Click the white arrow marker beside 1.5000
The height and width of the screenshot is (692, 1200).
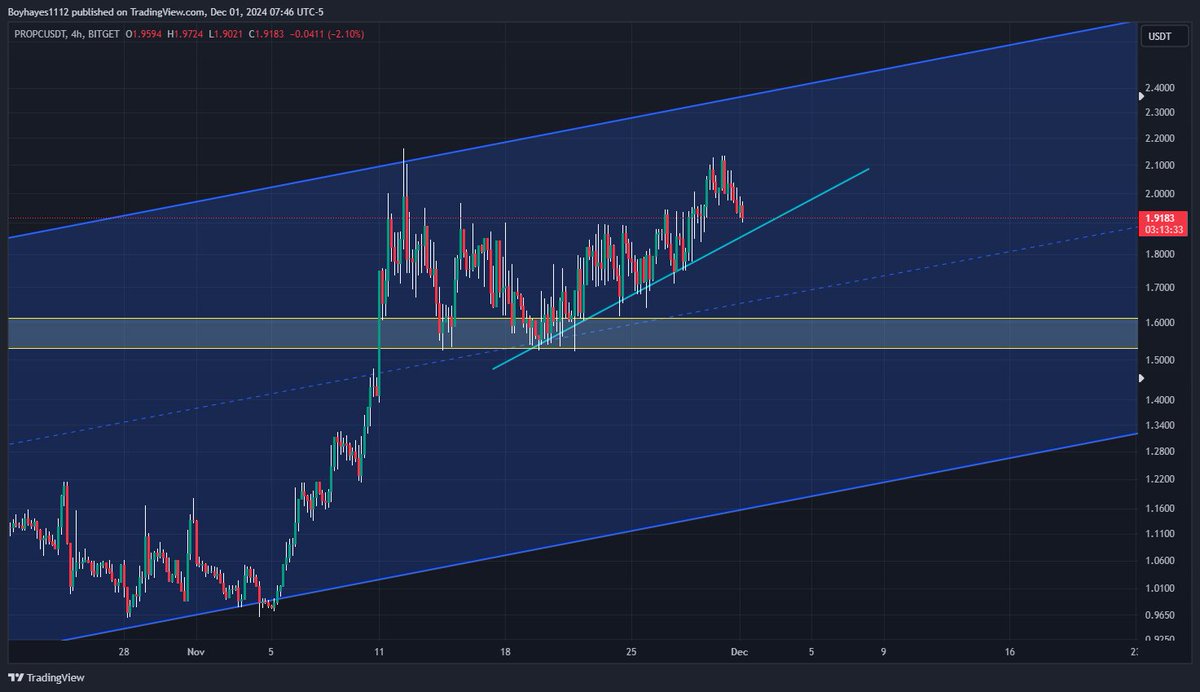point(1141,378)
